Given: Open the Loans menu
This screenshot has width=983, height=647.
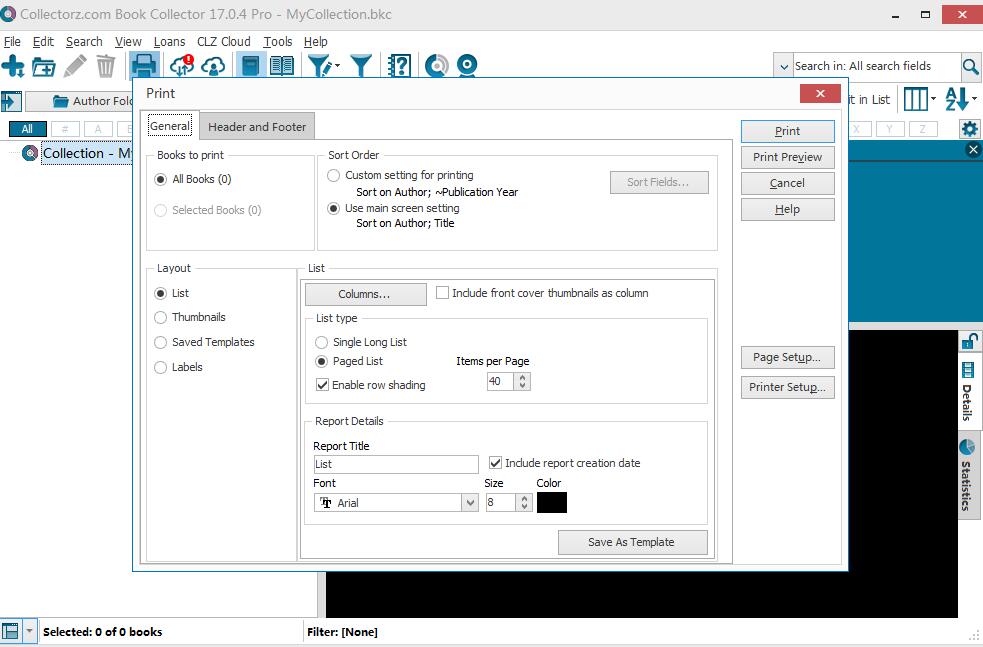Looking at the screenshot, I should tap(169, 42).
